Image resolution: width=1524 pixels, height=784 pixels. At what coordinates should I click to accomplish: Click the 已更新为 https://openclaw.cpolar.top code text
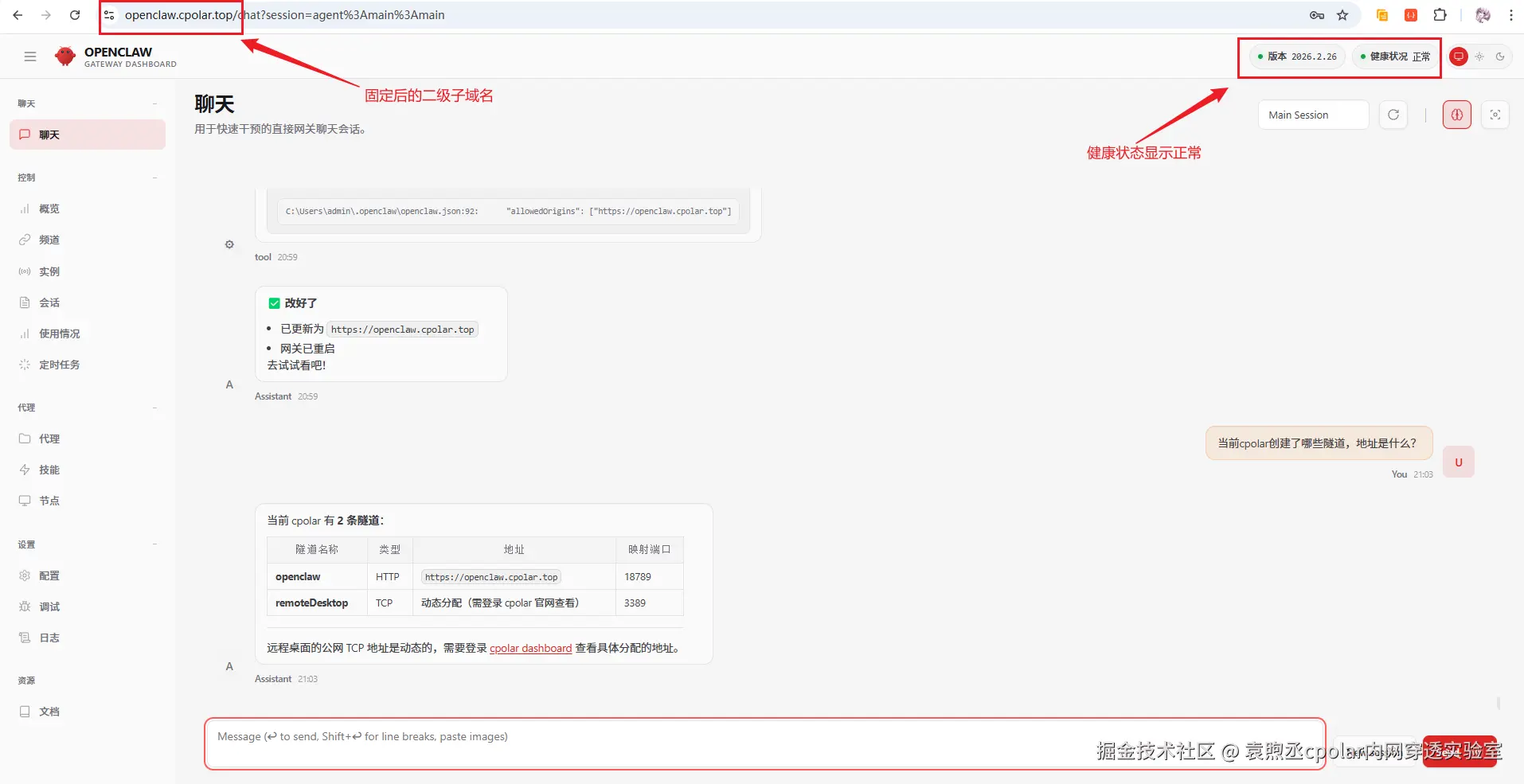[x=403, y=330]
